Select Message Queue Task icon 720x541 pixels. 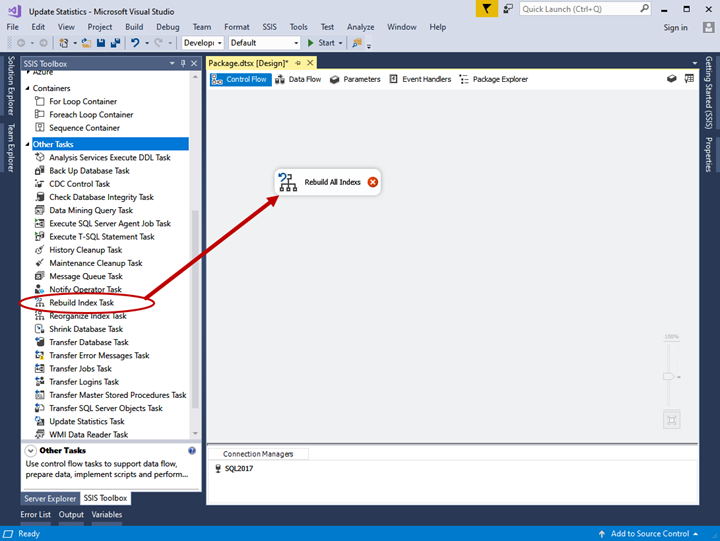coord(40,276)
